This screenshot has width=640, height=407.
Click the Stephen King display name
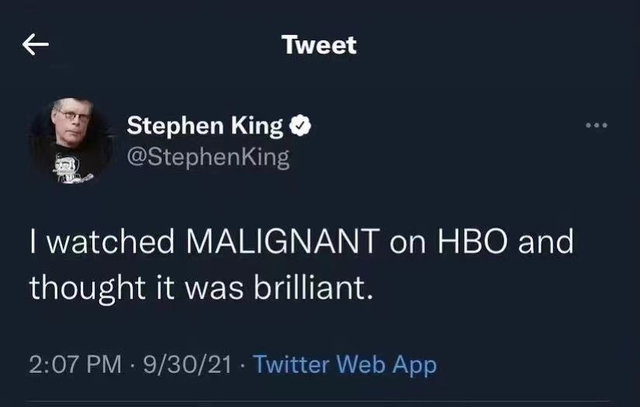point(205,126)
